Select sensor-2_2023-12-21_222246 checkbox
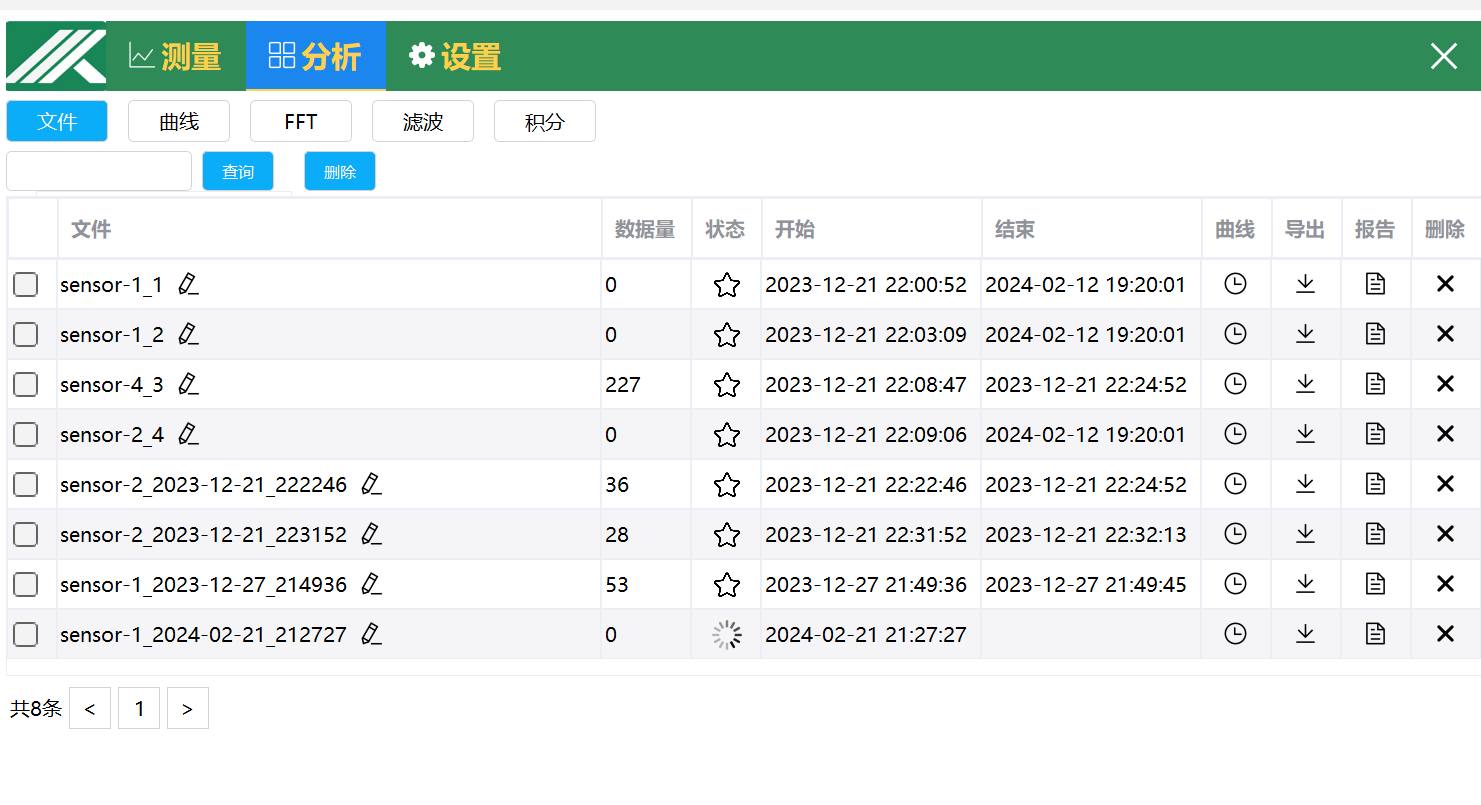The image size is (1481, 805). coord(26,485)
